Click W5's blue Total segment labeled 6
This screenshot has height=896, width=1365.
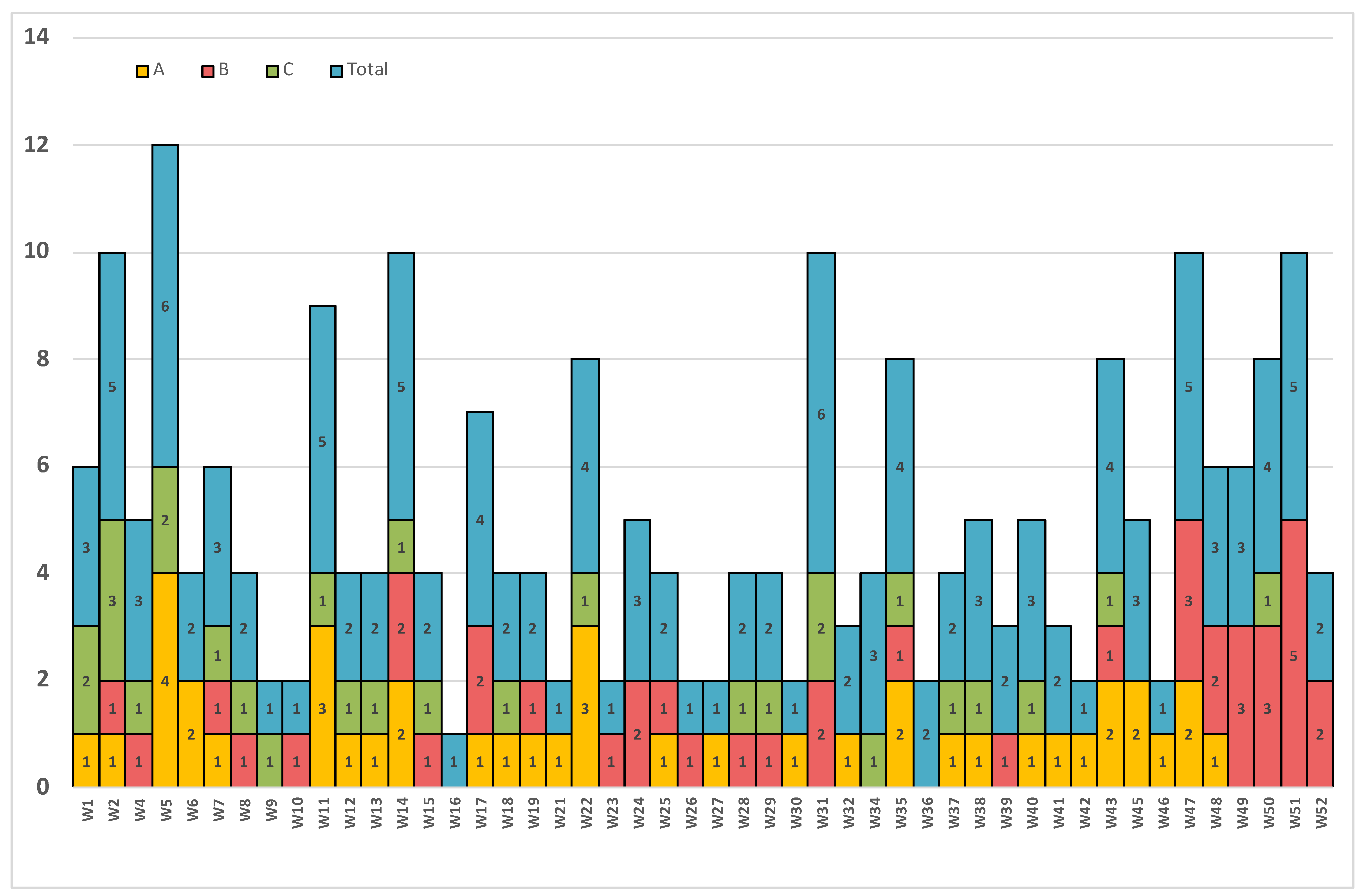pyautogui.click(x=165, y=305)
